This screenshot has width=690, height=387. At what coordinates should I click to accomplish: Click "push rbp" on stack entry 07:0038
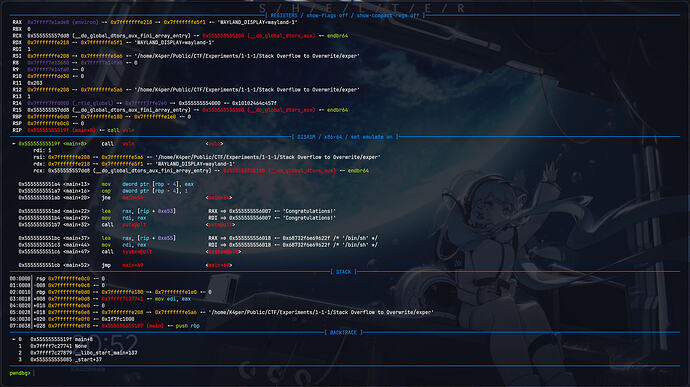pos(188,326)
